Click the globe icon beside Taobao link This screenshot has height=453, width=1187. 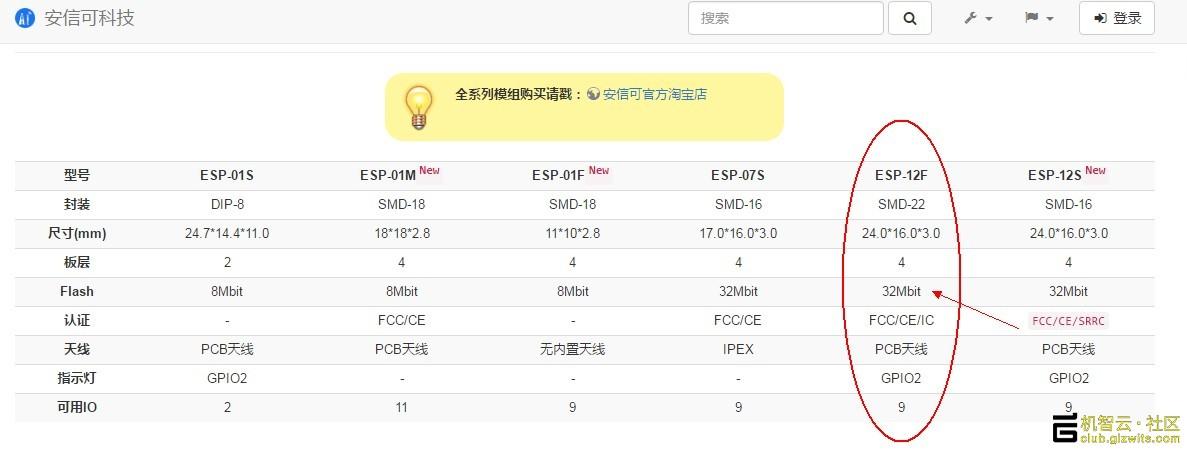[594, 94]
